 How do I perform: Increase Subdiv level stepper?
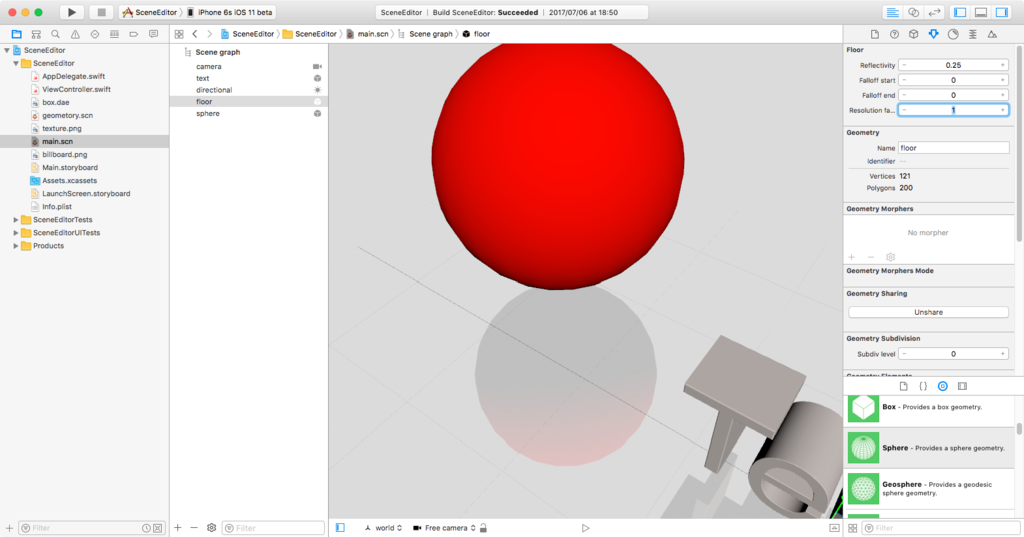click(1002, 354)
